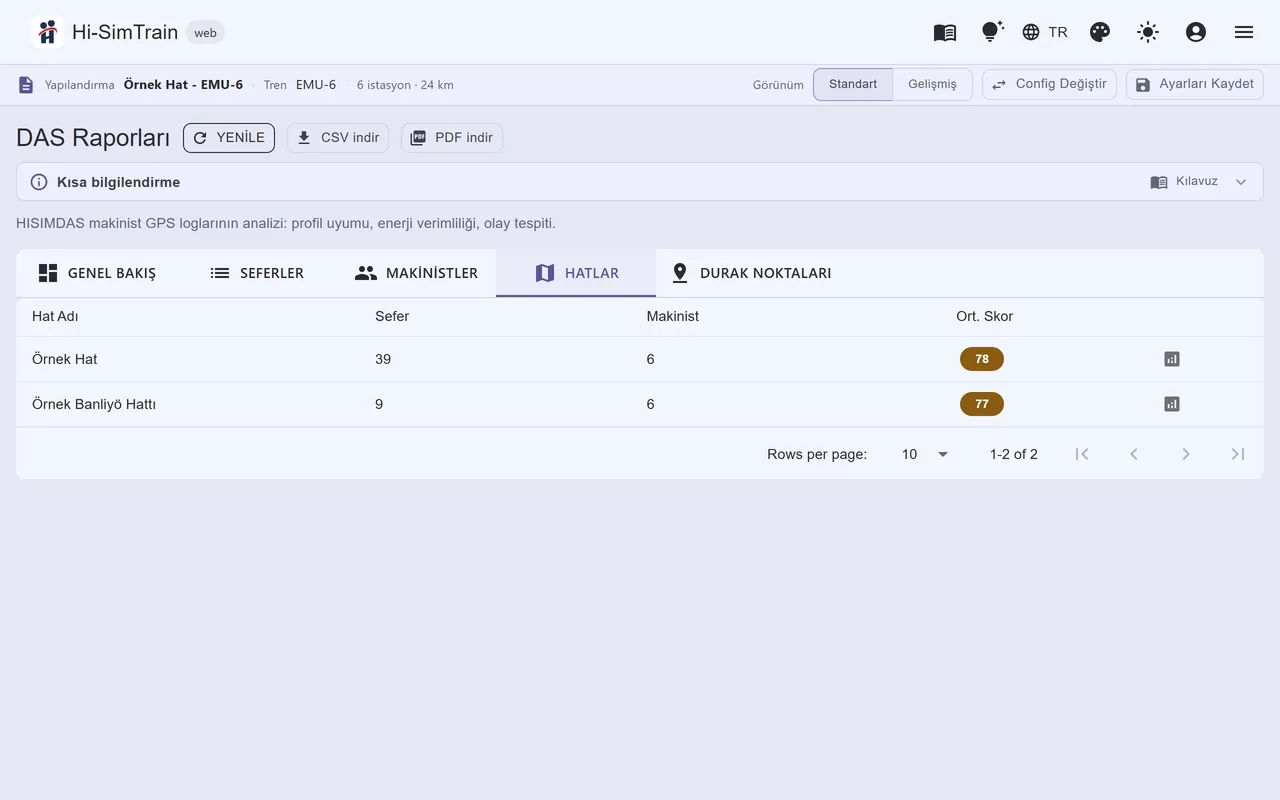Click the score badge 78
This screenshot has height=800, width=1280.
pos(982,359)
